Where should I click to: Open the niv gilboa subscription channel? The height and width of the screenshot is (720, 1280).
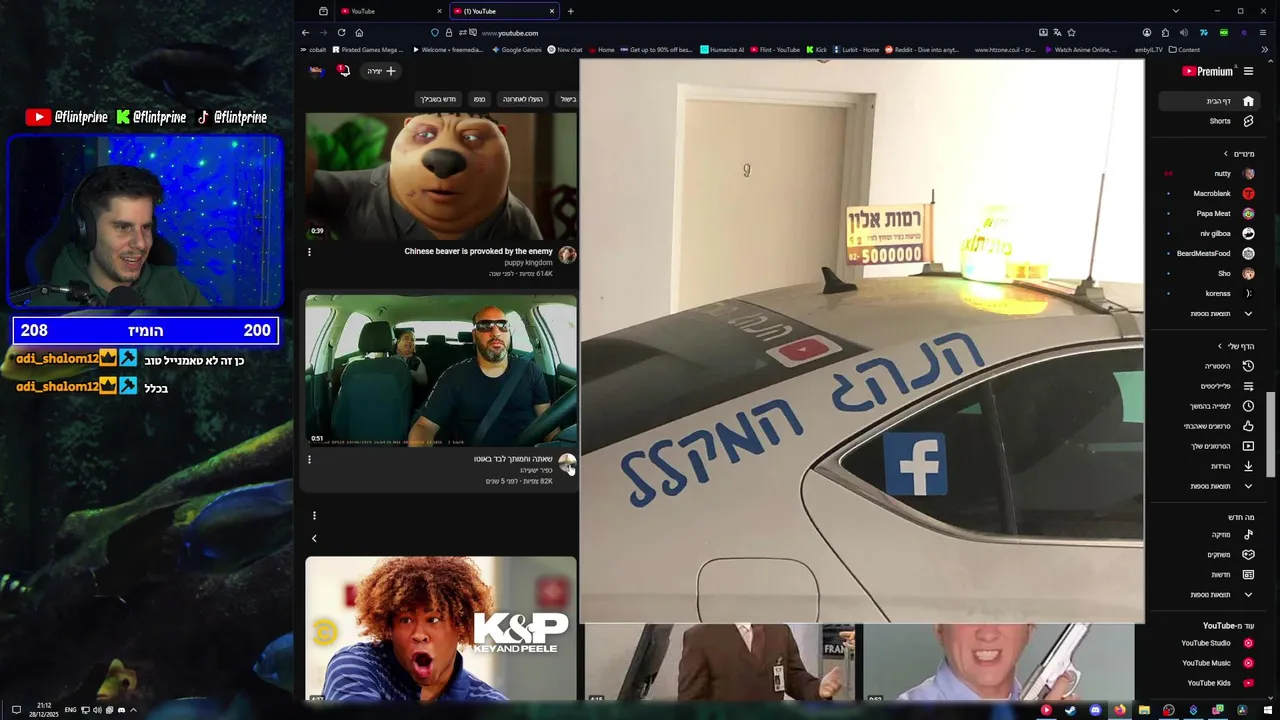pyautogui.click(x=1208, y=234)
